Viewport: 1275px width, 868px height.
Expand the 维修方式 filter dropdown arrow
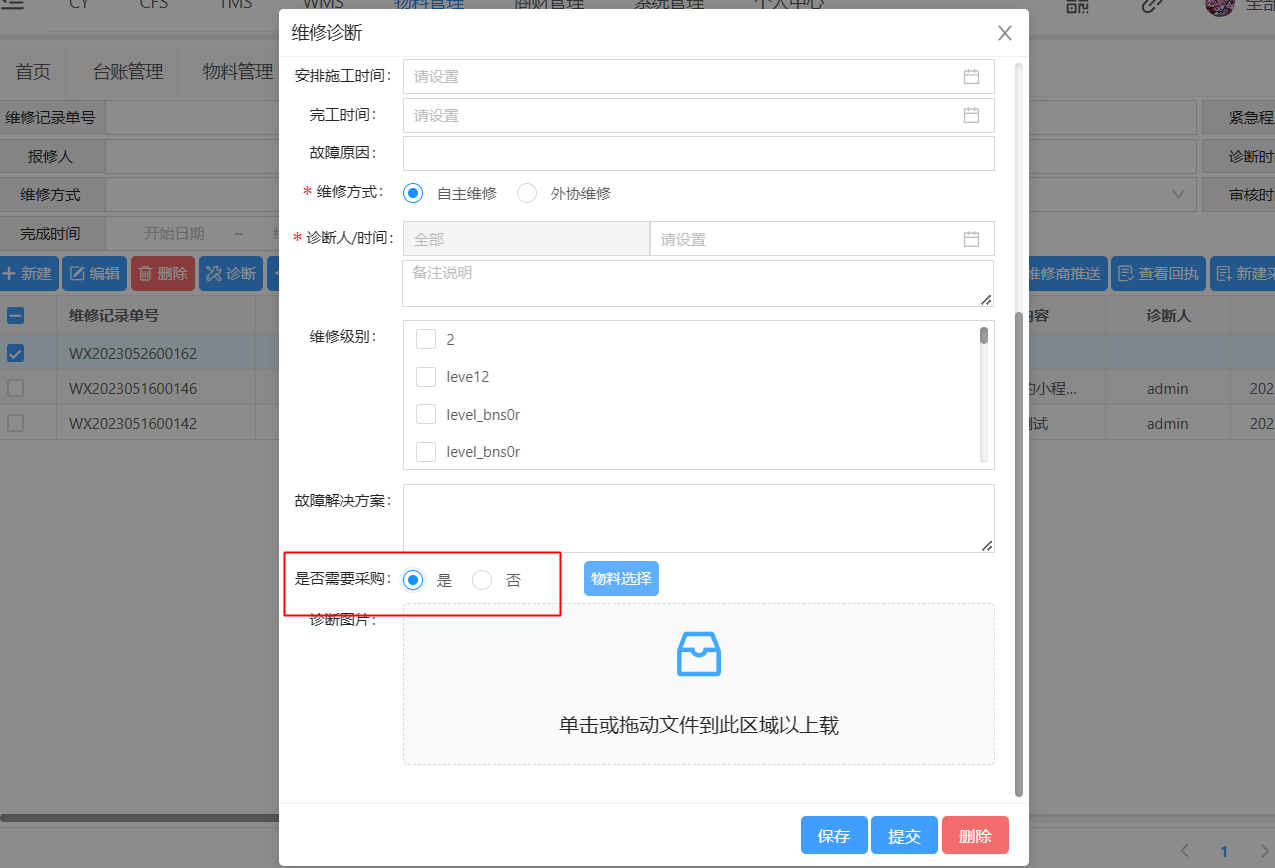[1177, 194]
